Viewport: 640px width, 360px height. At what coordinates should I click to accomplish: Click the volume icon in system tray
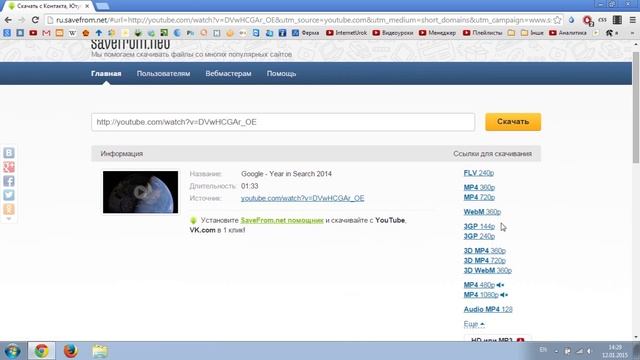point(589,351)
